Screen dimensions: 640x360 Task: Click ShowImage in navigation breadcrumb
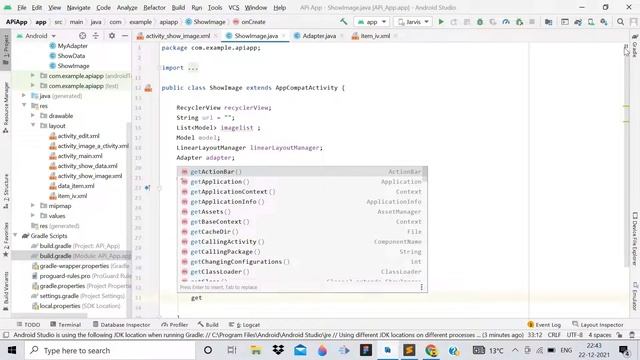tap(205, 22)
